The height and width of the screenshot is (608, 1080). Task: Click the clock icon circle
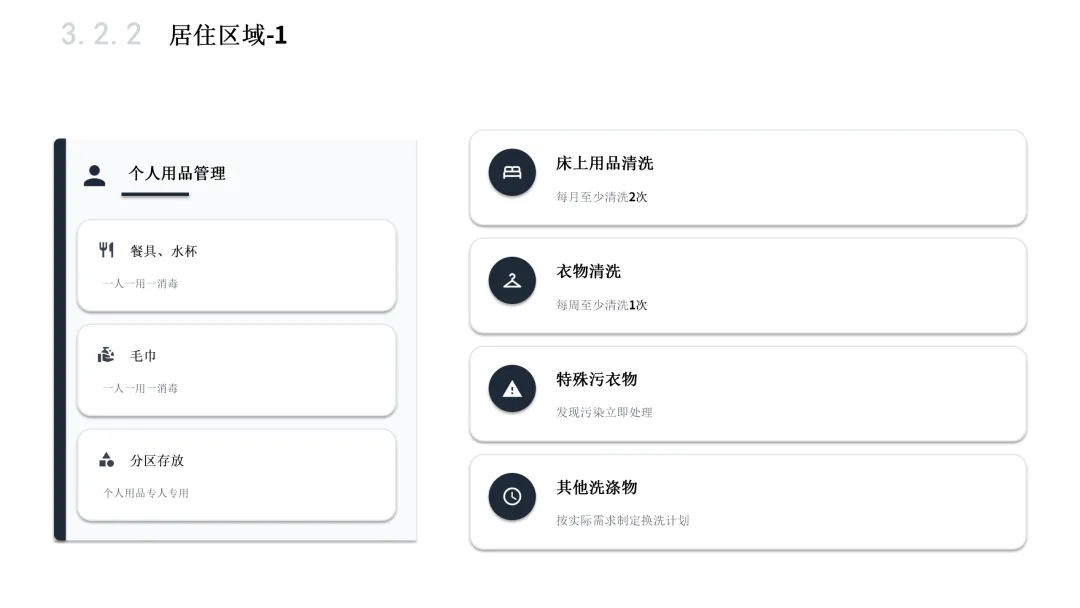(512, 496)
